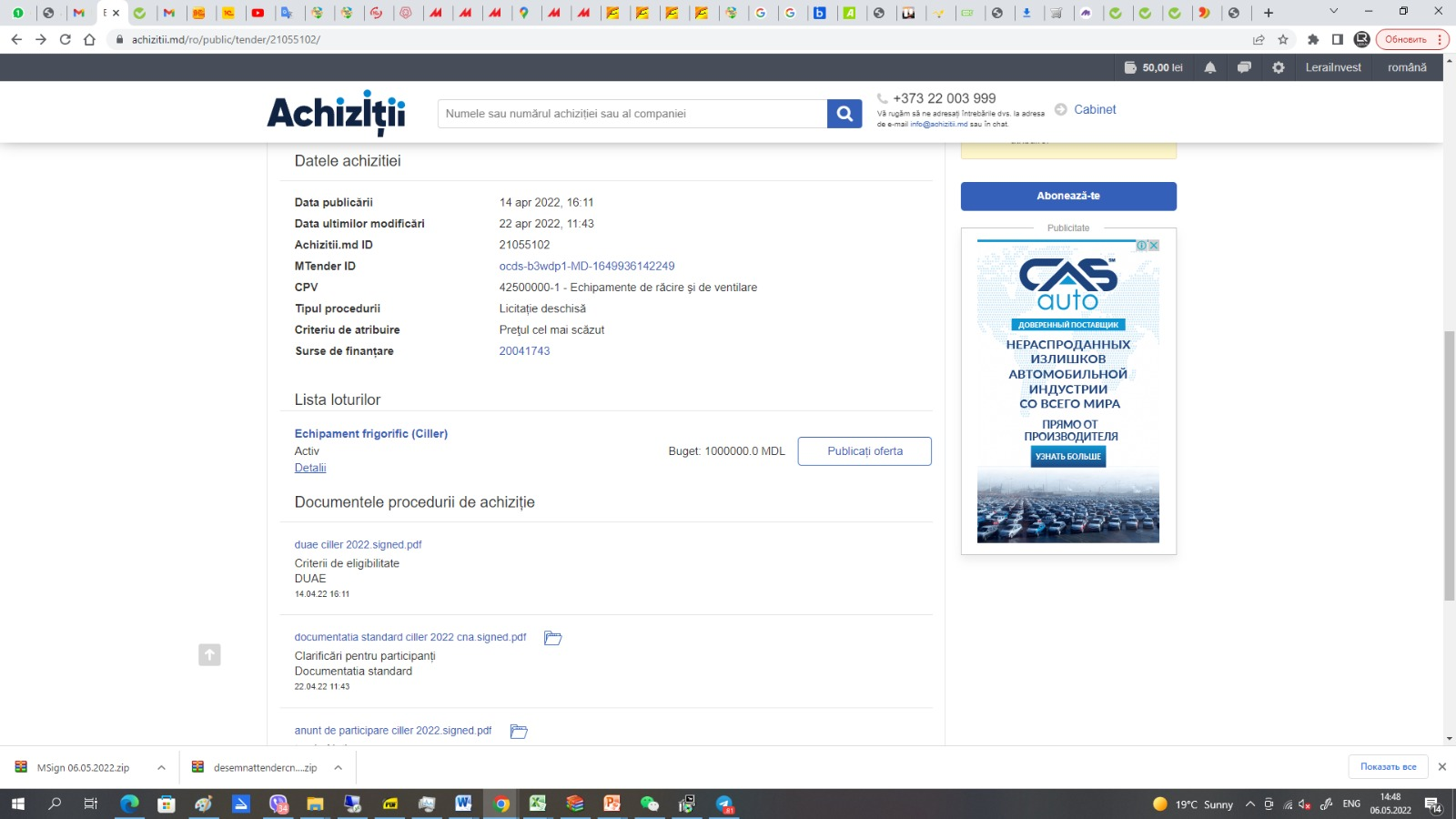Open the LeraiInvest account menu
Image resolution: width=1456 pixels, height=819 pixels.
pos(1332,67)
